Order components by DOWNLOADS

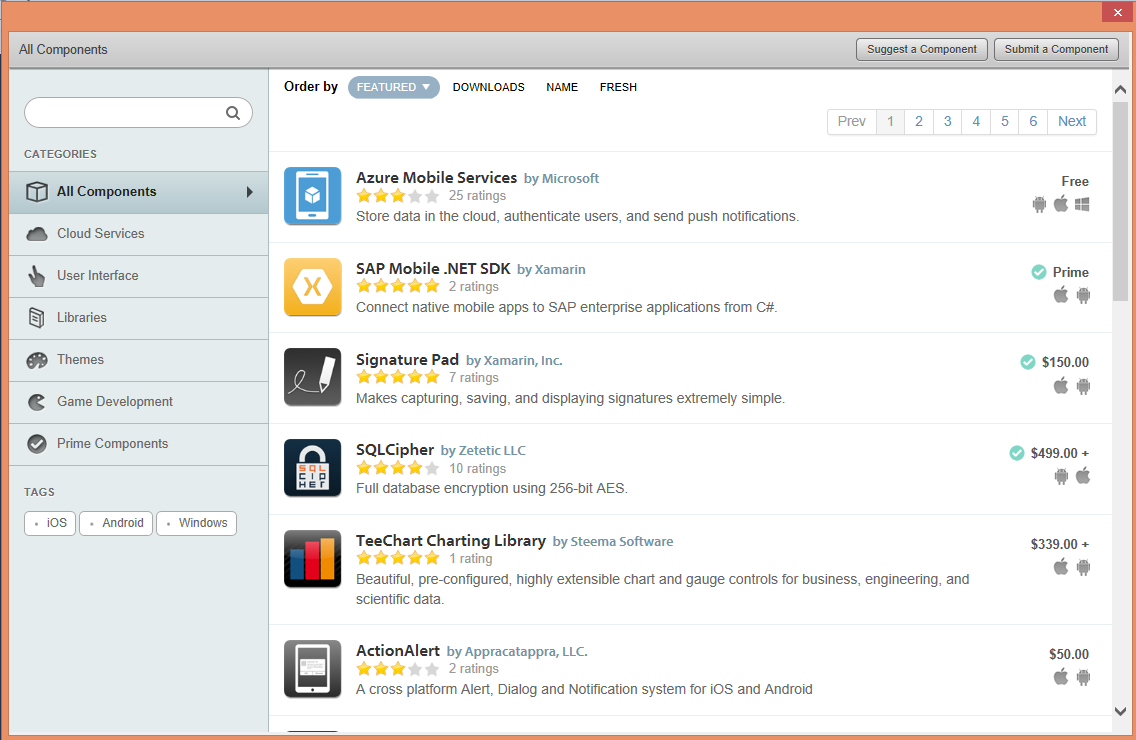coord(488,87)
